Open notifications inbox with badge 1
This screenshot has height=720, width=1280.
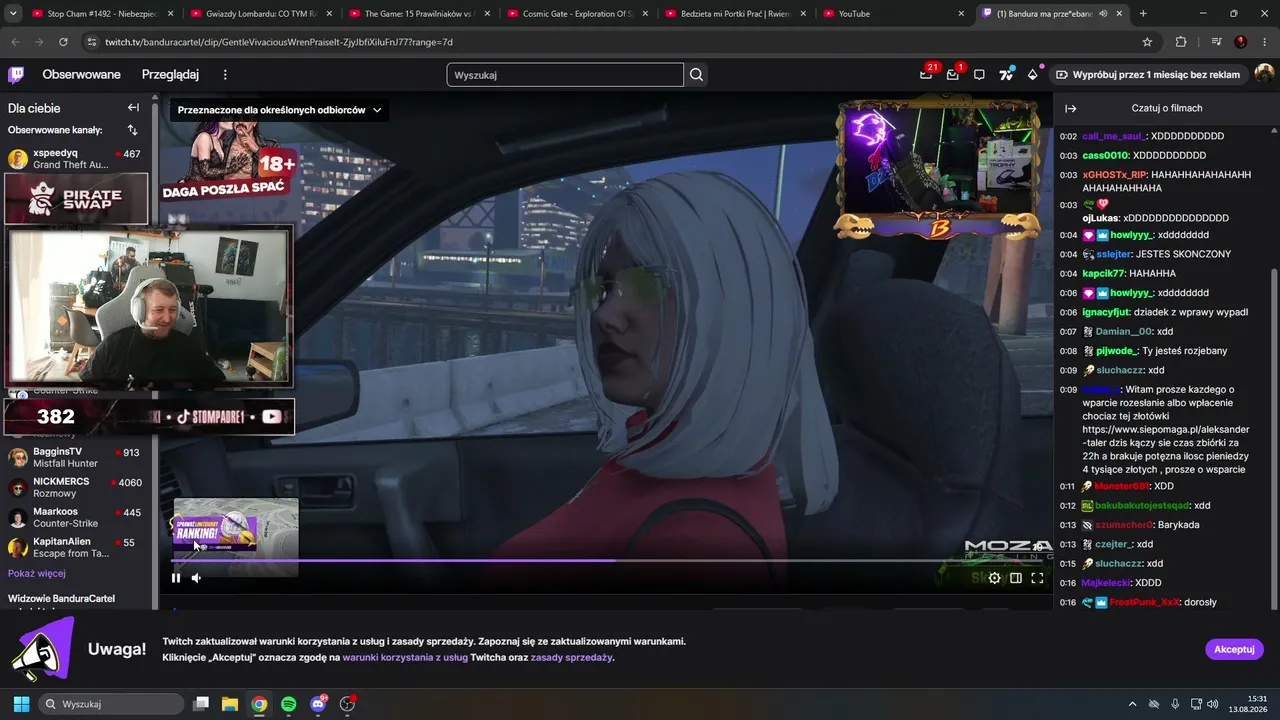[953, 75]
